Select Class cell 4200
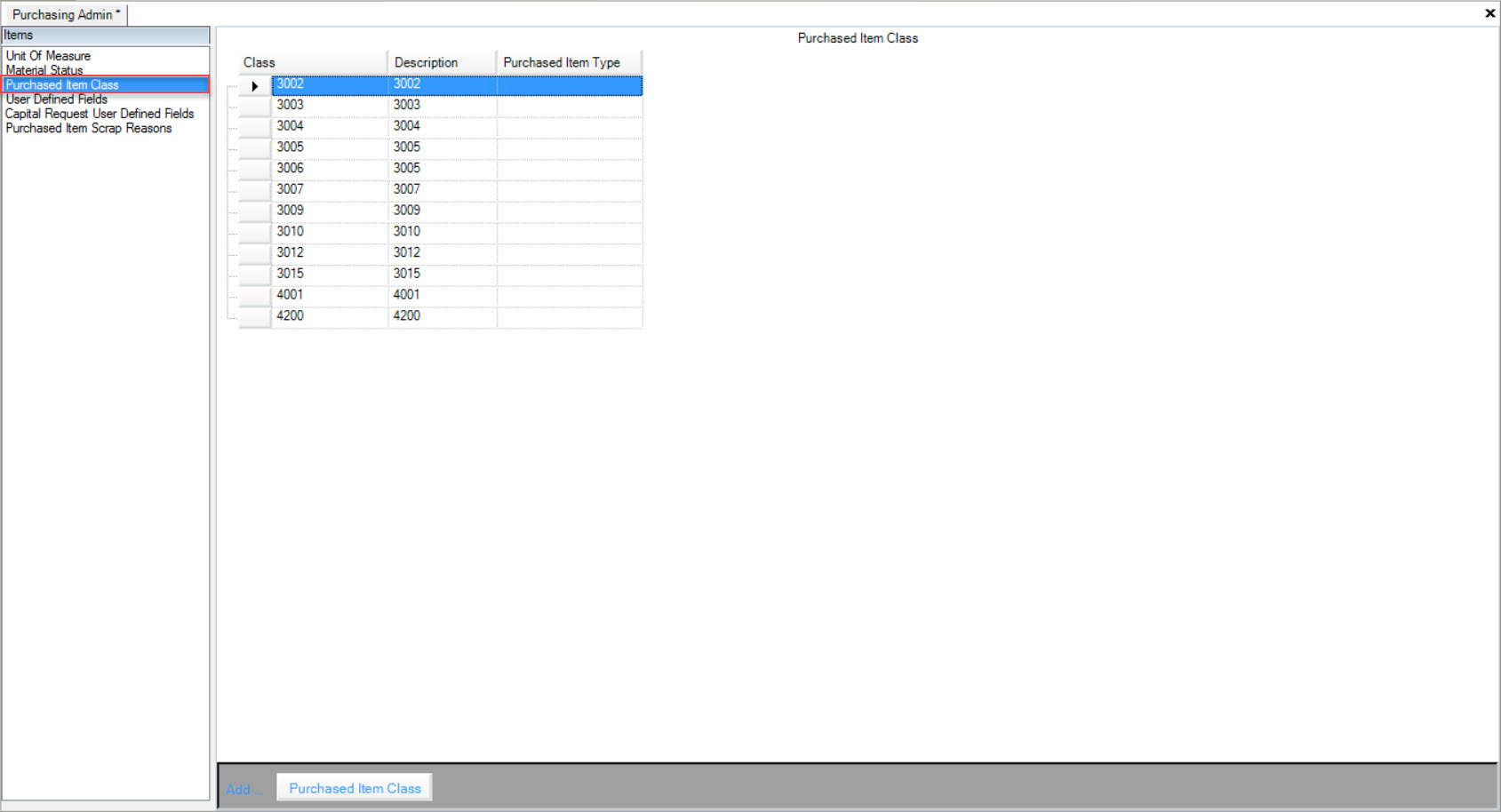Viewport: 1501px width, 812px height. coord(330,316)
